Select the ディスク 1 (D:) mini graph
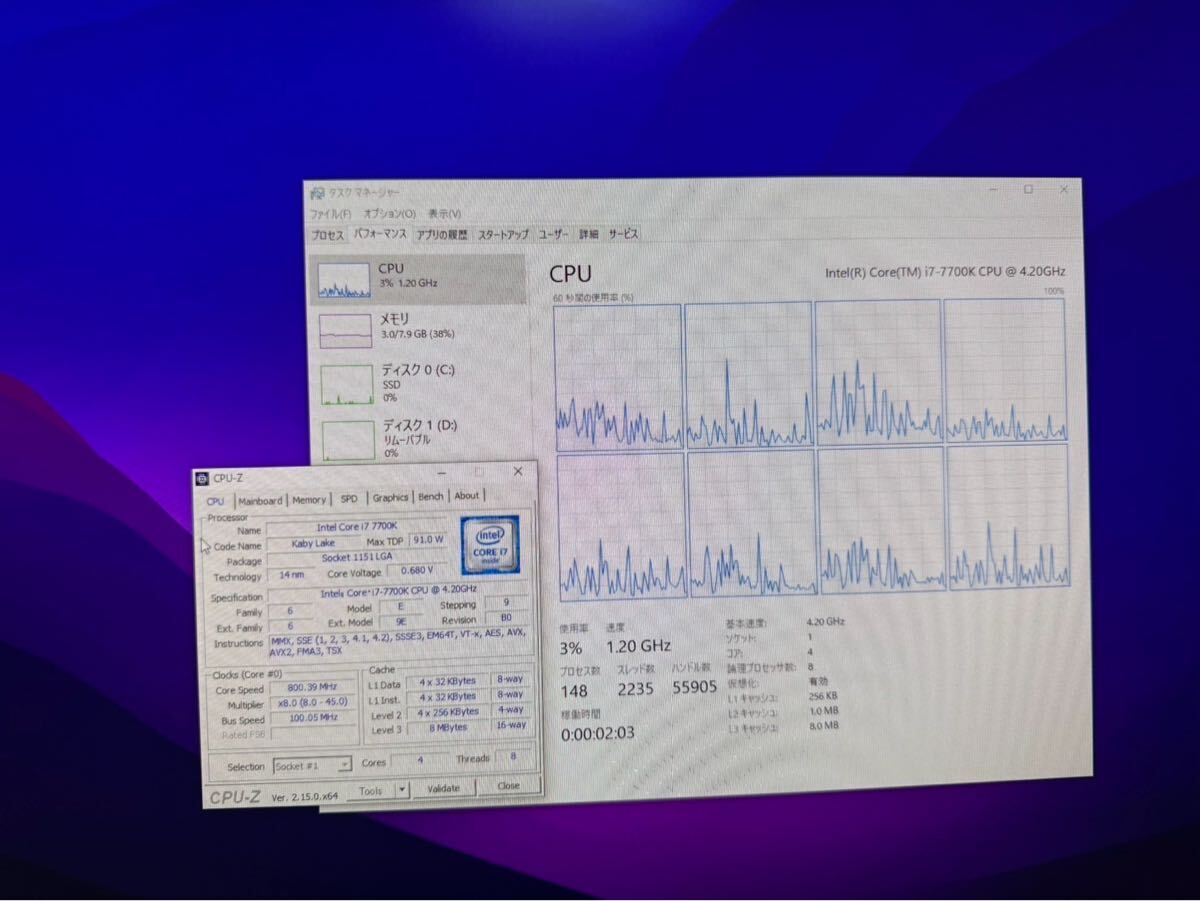This screenshot has width=1200, height=901. pos(348,441)
